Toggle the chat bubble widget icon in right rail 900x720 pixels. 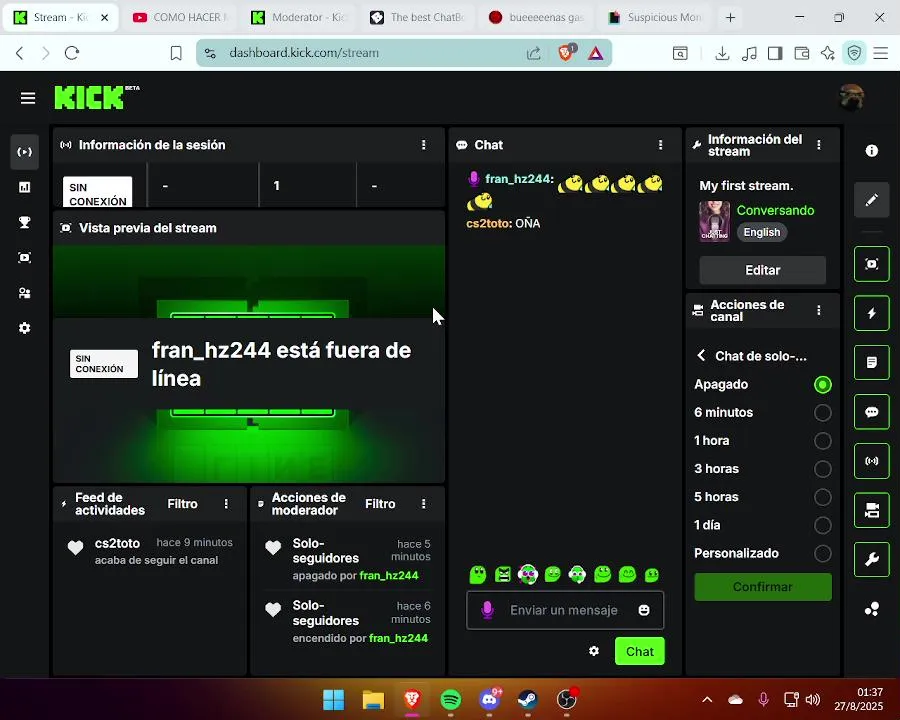(x=871, y=412)
